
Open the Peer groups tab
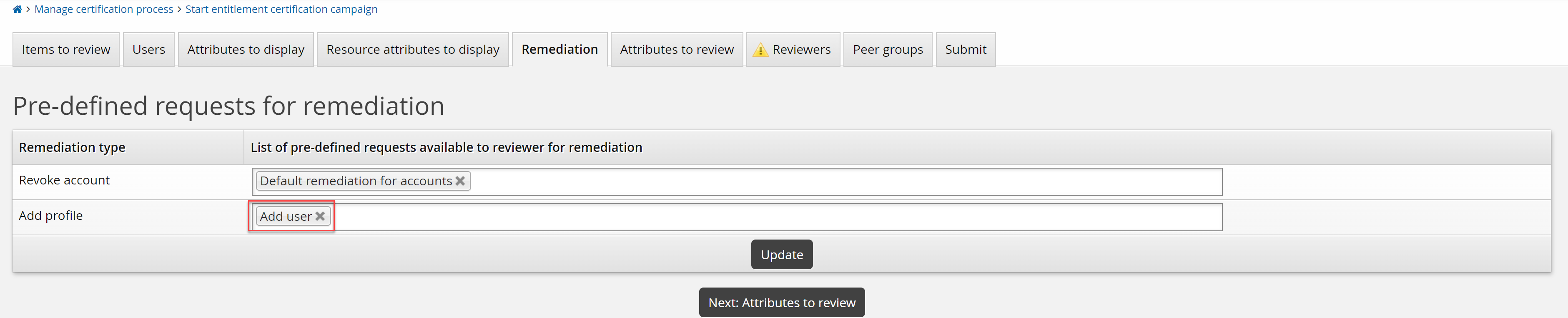(x=887, y=49)
